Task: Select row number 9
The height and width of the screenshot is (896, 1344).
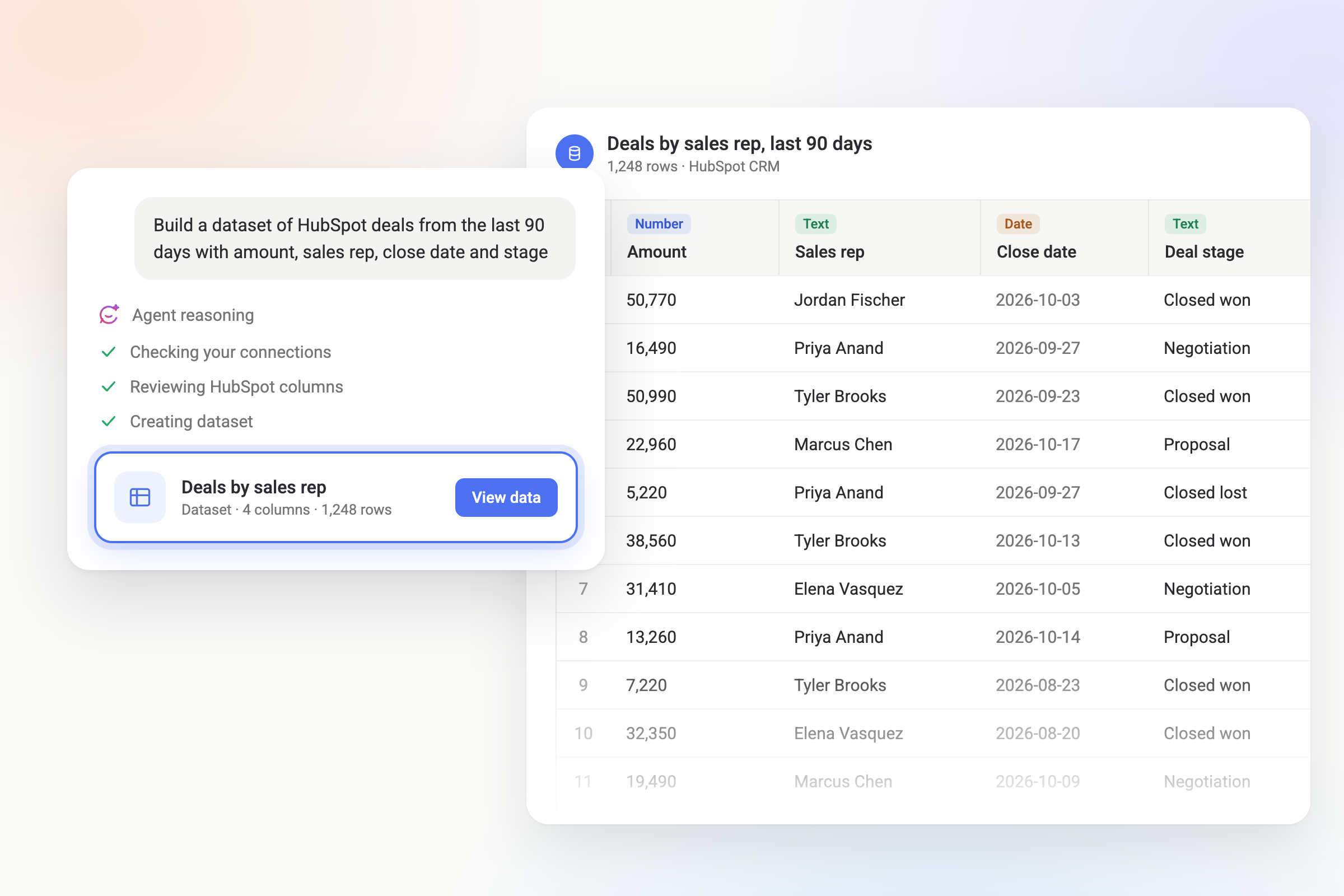Action: [x=583, y=684]
